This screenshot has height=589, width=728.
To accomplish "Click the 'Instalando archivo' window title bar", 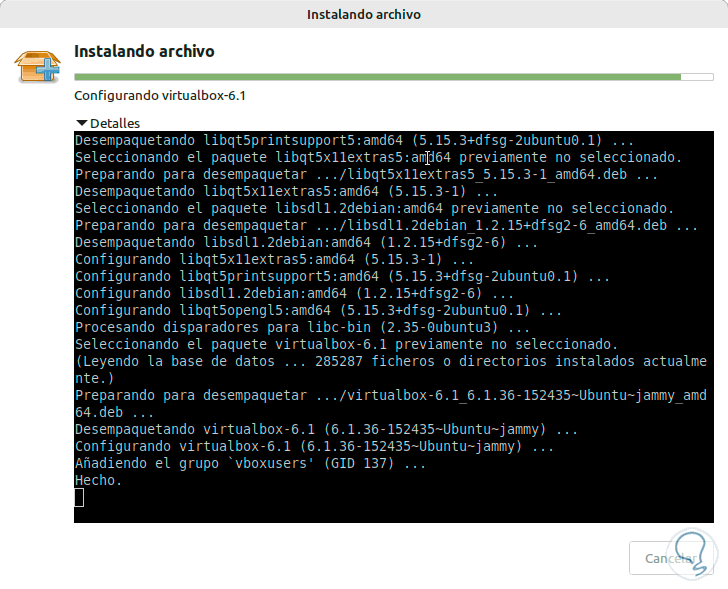I will click(364, 14).
